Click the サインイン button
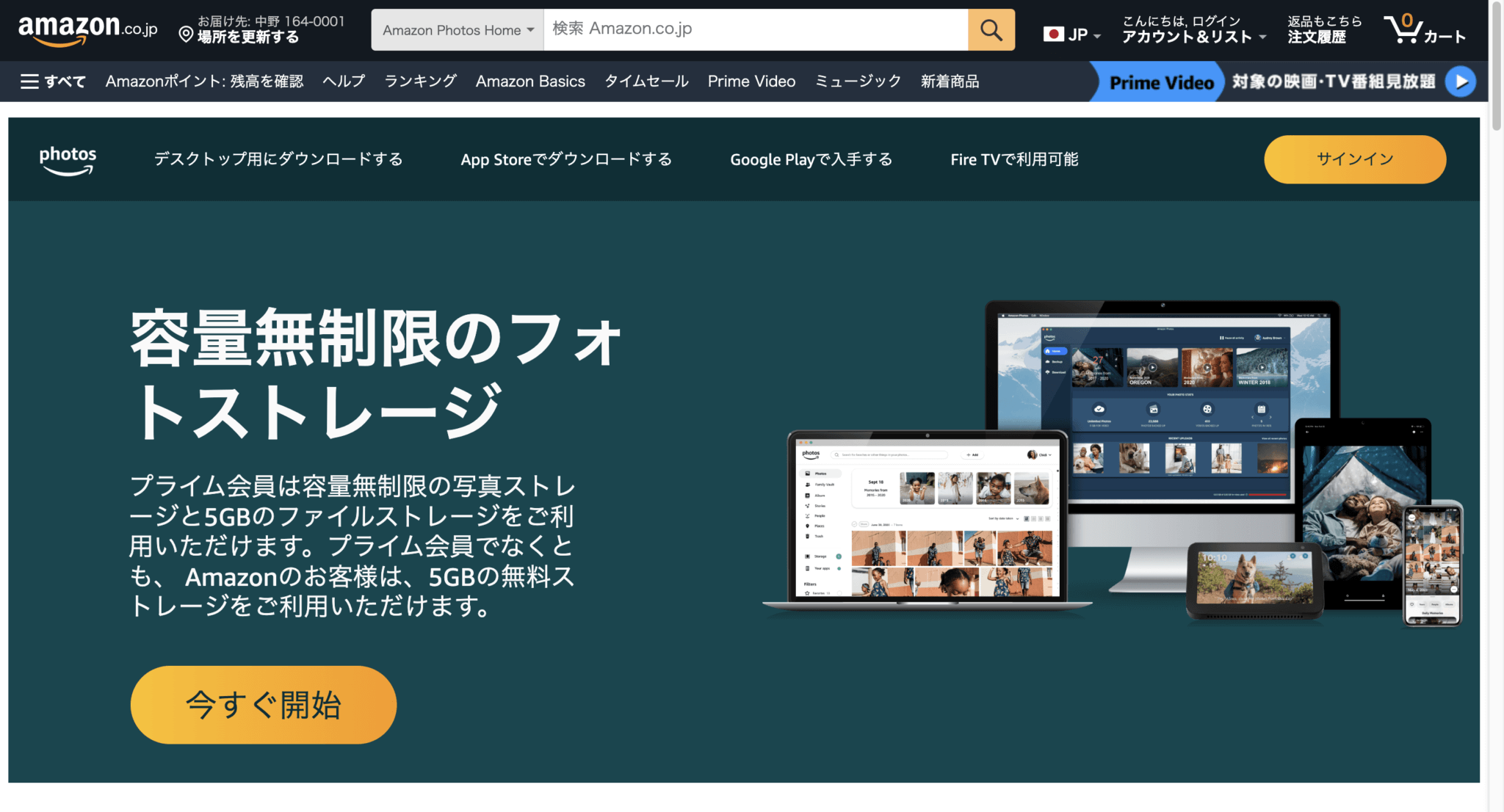The image size is (1504, 812). pos(1354,159)
